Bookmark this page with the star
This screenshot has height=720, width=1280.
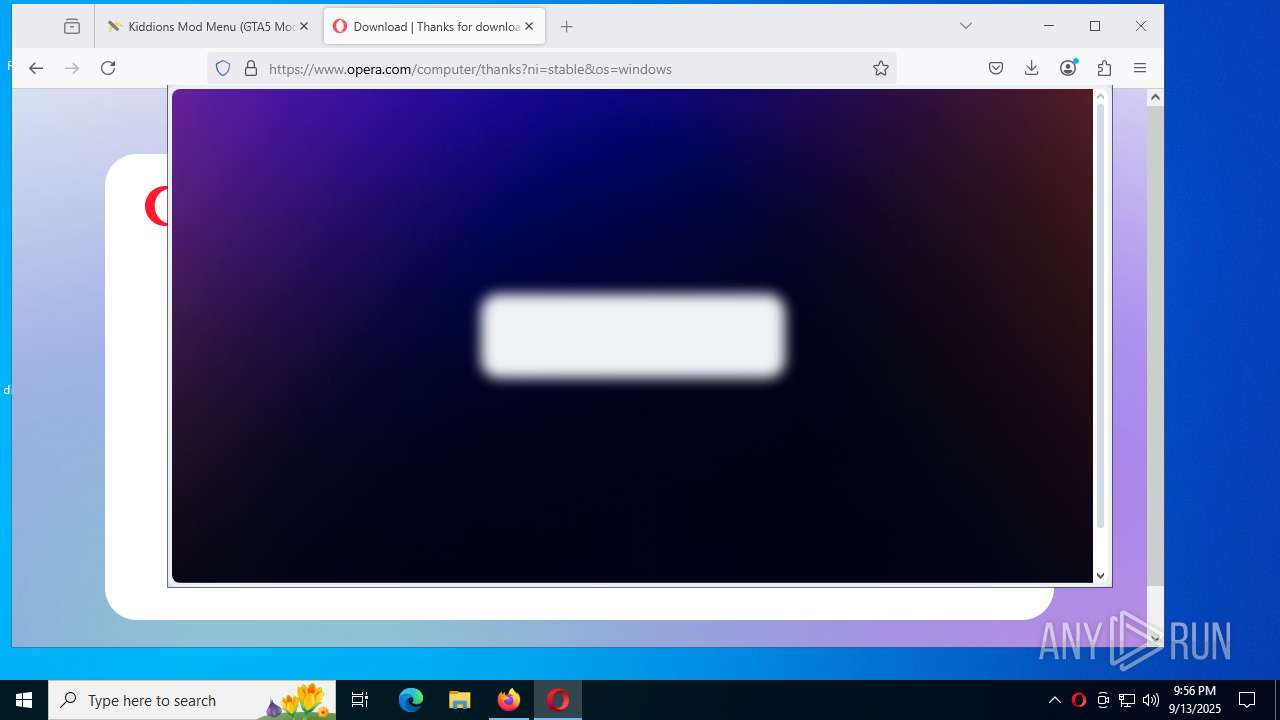pos(881,68)
